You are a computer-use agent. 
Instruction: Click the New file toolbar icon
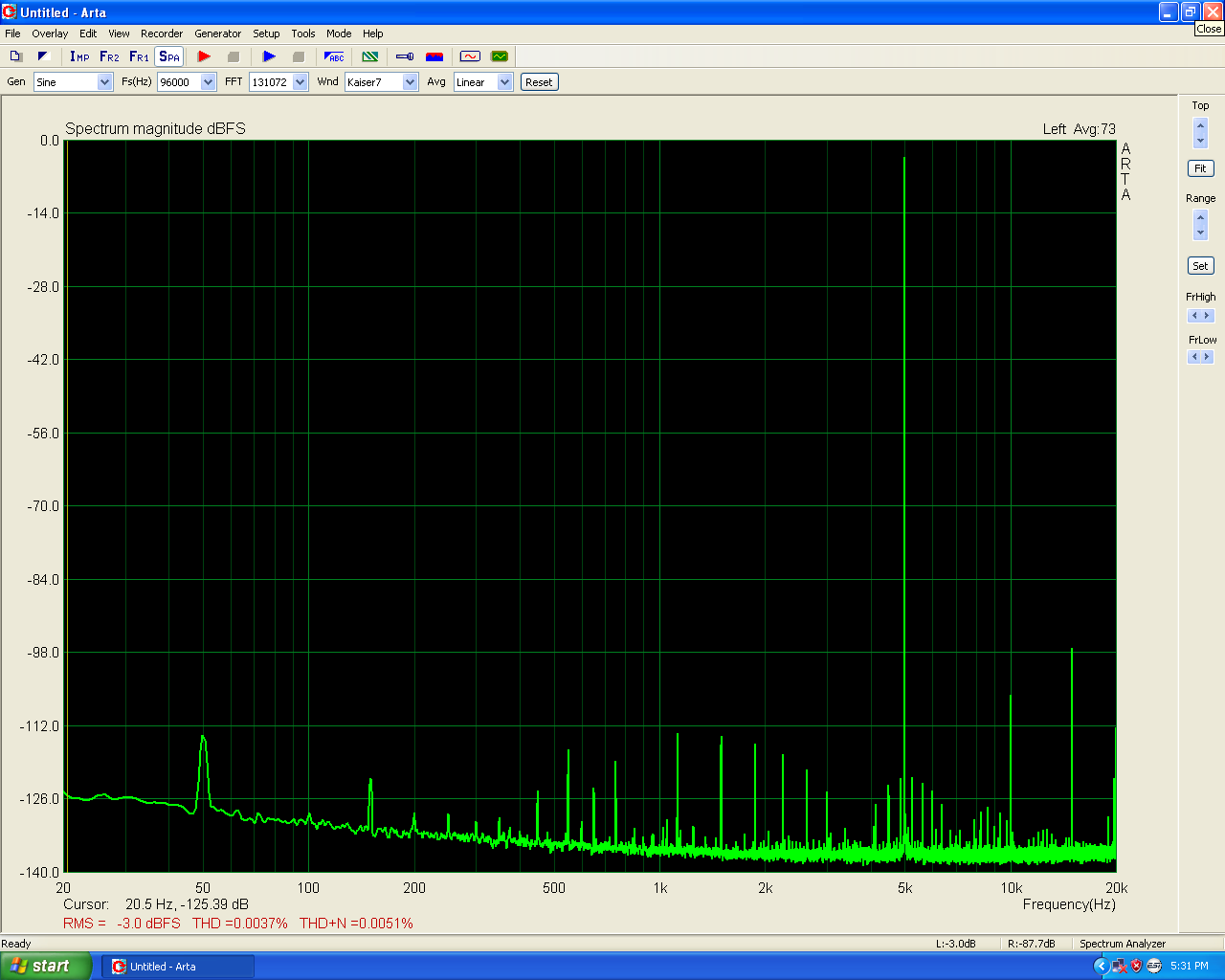pos(15,56)
